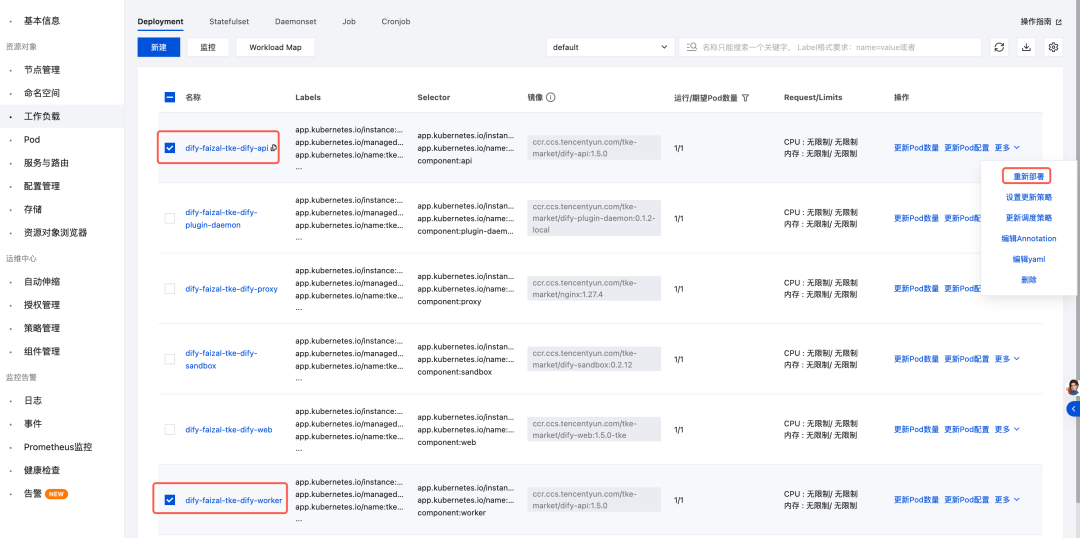Open dify-faizal-tke-dify-sandbox workload link
Screen dimensions: 1080x538
pos(221,359)
